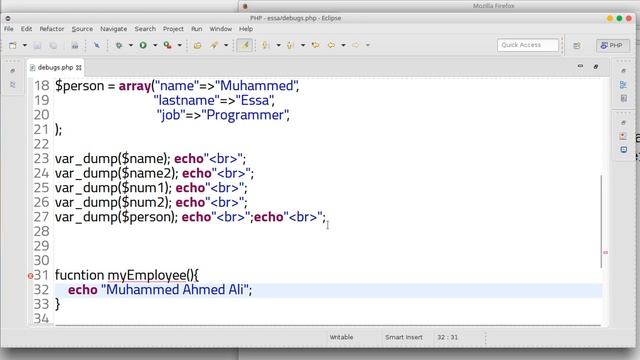Open the view icon below left restore button

point(13,84)
